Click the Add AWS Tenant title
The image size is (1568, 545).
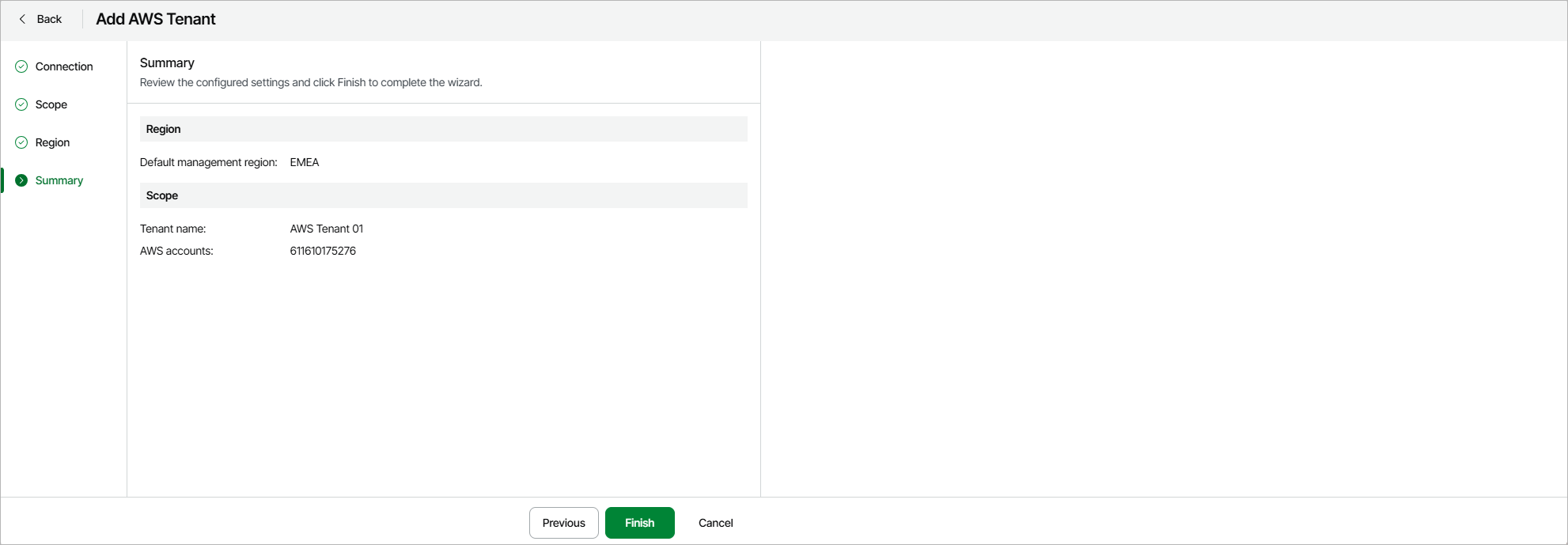tap(156, 19)
